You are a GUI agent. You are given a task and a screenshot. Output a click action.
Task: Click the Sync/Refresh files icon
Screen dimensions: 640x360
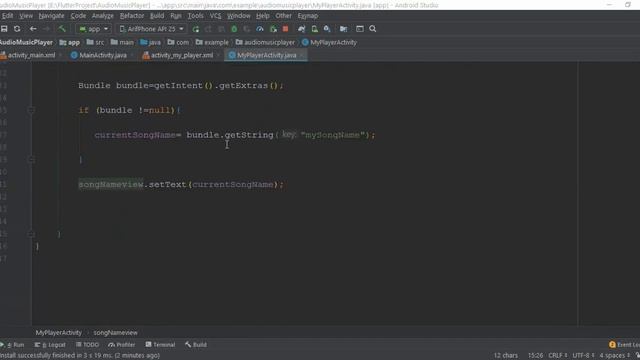pos(17,29)
